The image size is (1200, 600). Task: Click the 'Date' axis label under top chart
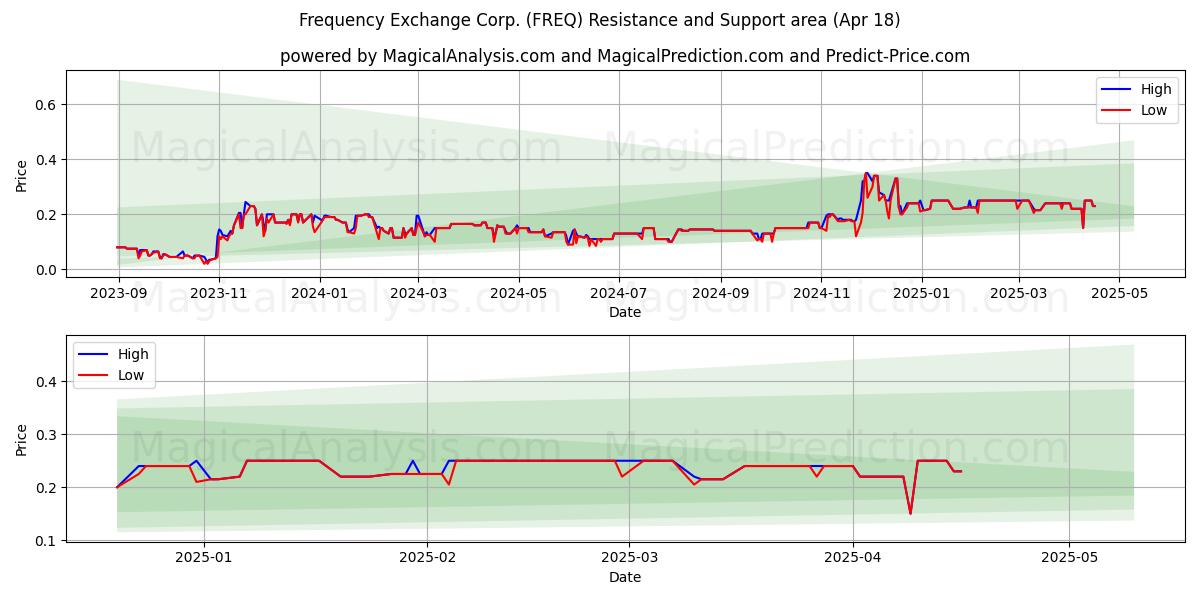[625, 312]
